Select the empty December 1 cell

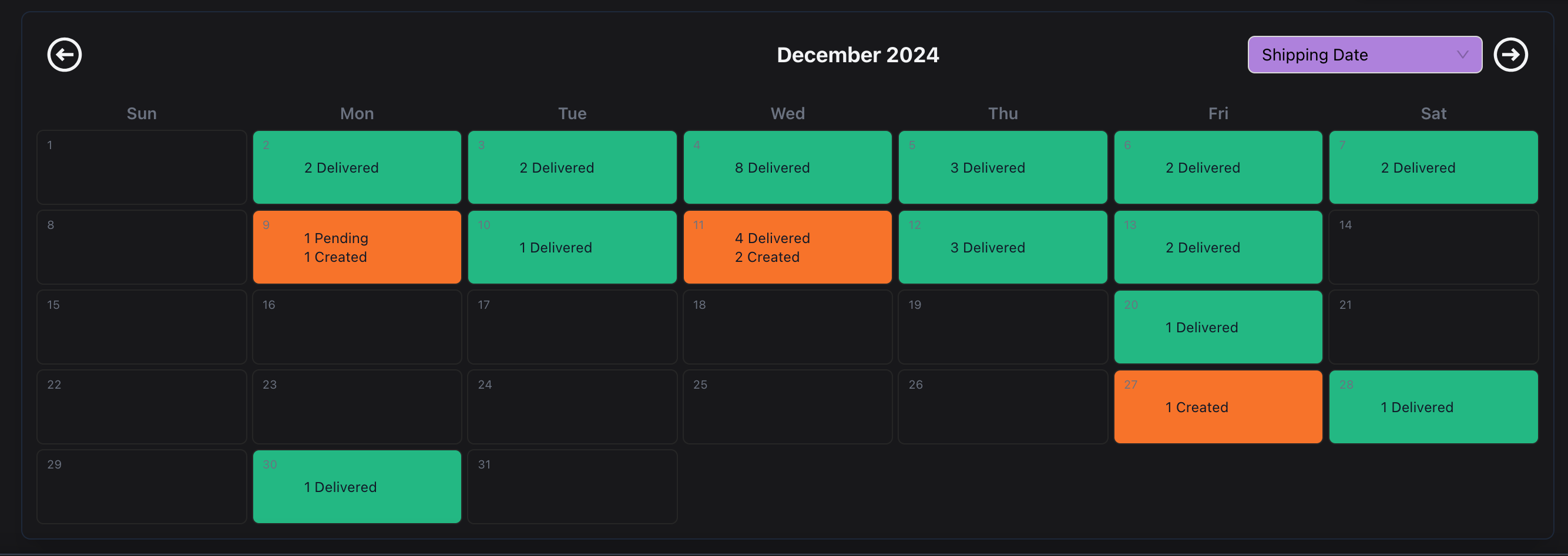[141, 167]
